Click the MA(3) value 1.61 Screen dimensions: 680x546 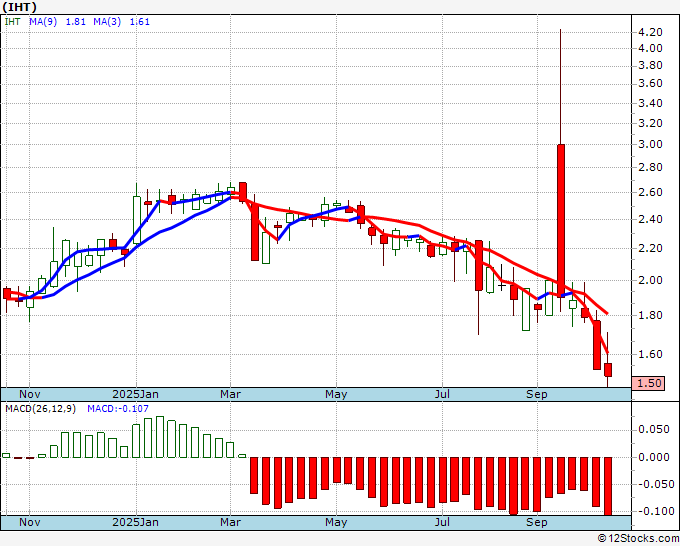140,22
